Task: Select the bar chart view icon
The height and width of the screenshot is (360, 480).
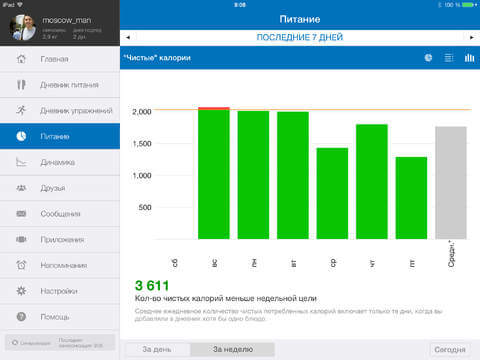Action: pyautogui.click(x=469, y=58)
